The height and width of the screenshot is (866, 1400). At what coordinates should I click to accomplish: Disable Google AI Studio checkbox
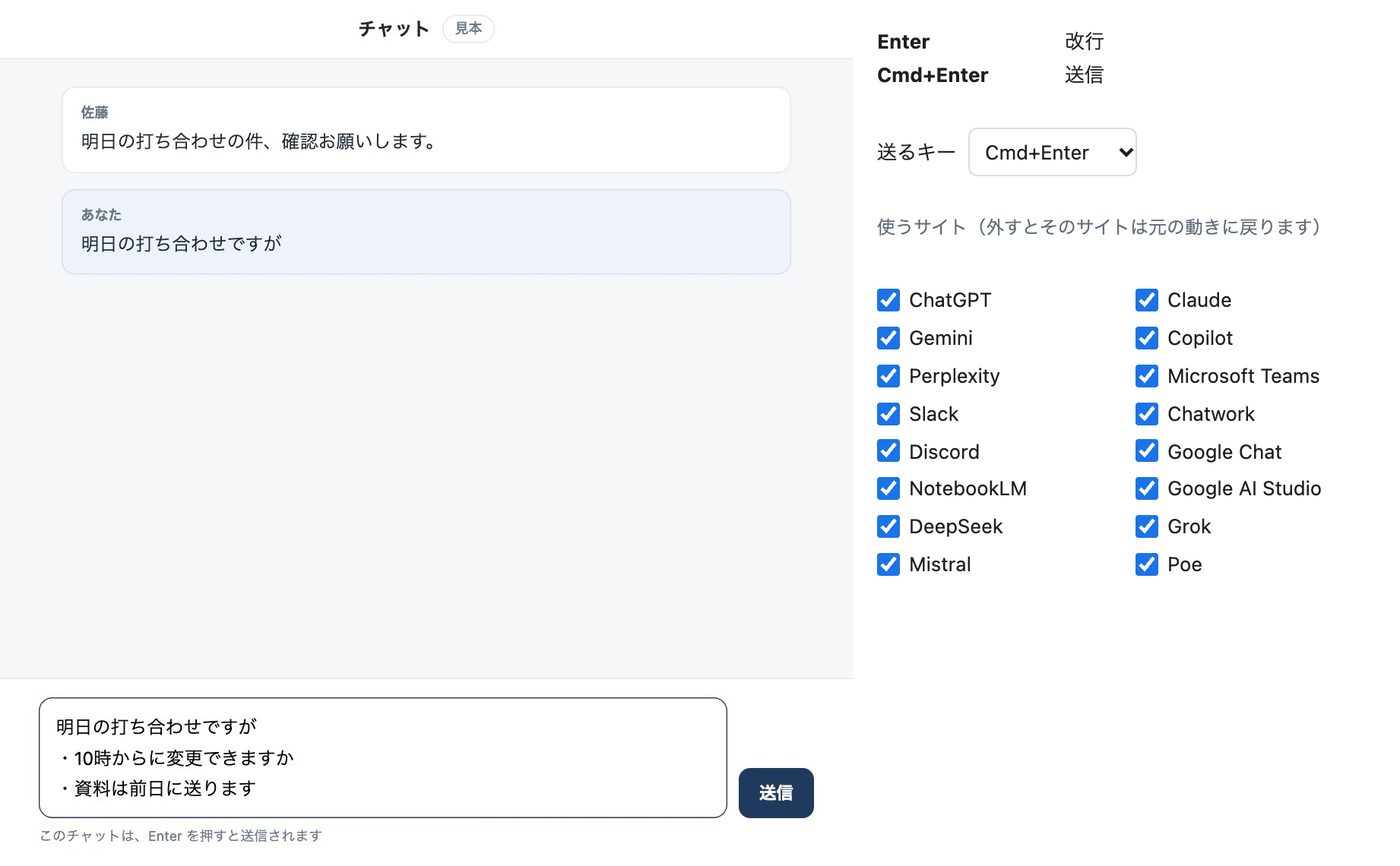[x=1147, y=488]
